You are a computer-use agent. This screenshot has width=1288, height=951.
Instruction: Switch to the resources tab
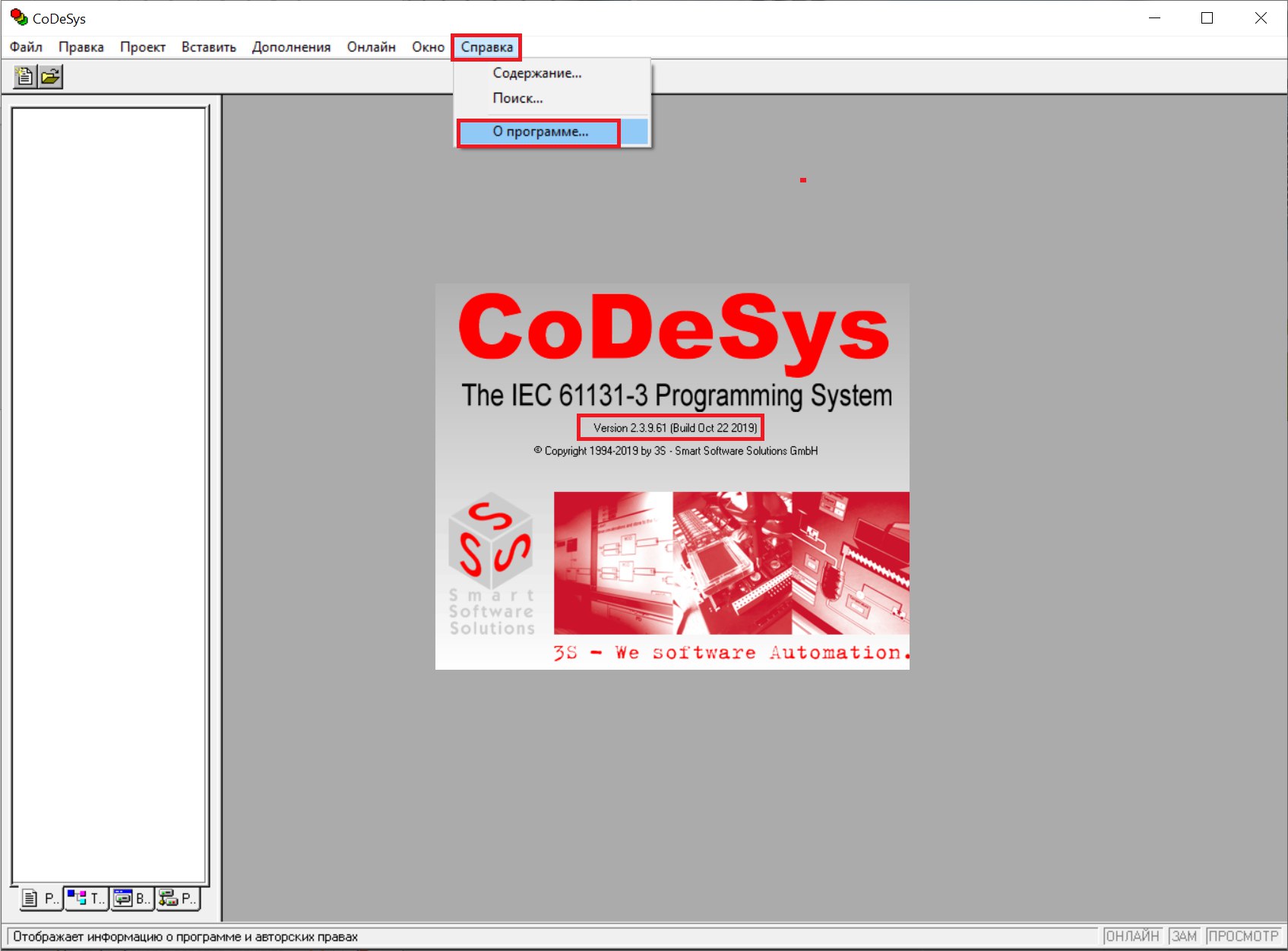(x=178, y=899)
